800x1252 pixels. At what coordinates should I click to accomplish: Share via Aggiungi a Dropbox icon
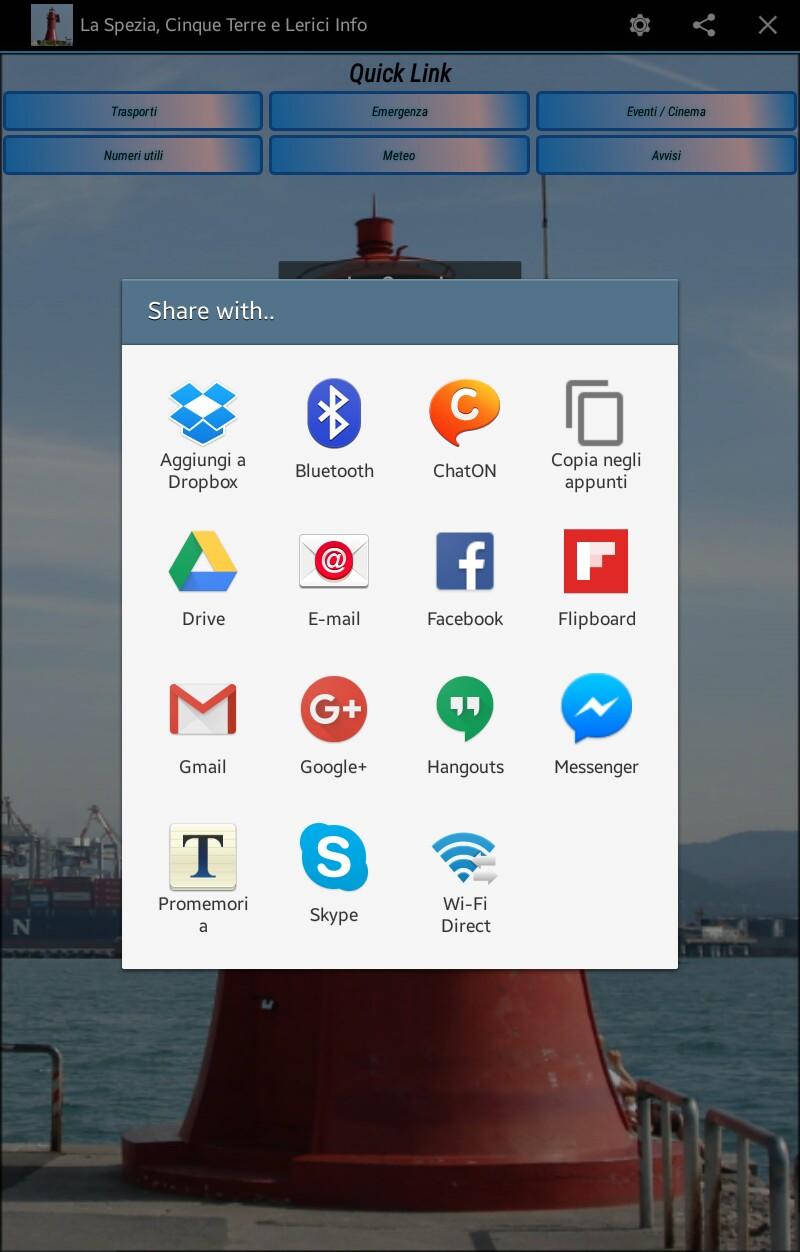point(203,413)
